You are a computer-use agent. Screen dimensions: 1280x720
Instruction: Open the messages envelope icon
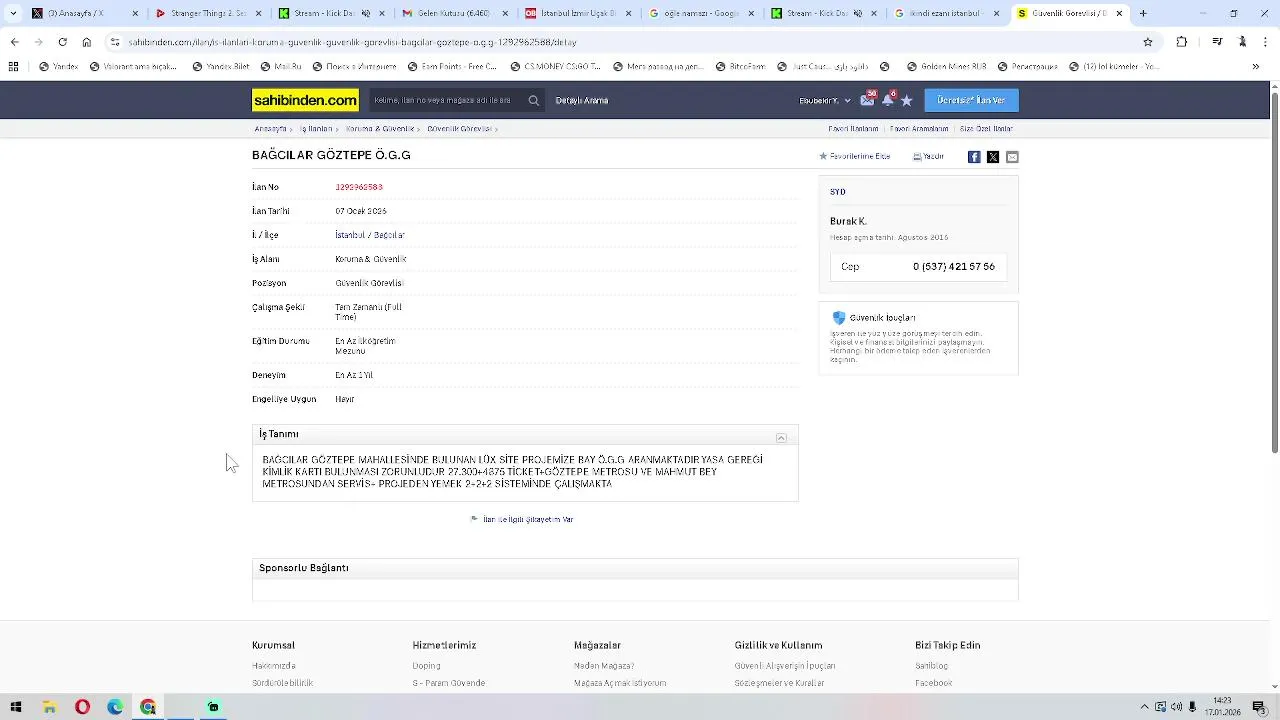[867, 100]
